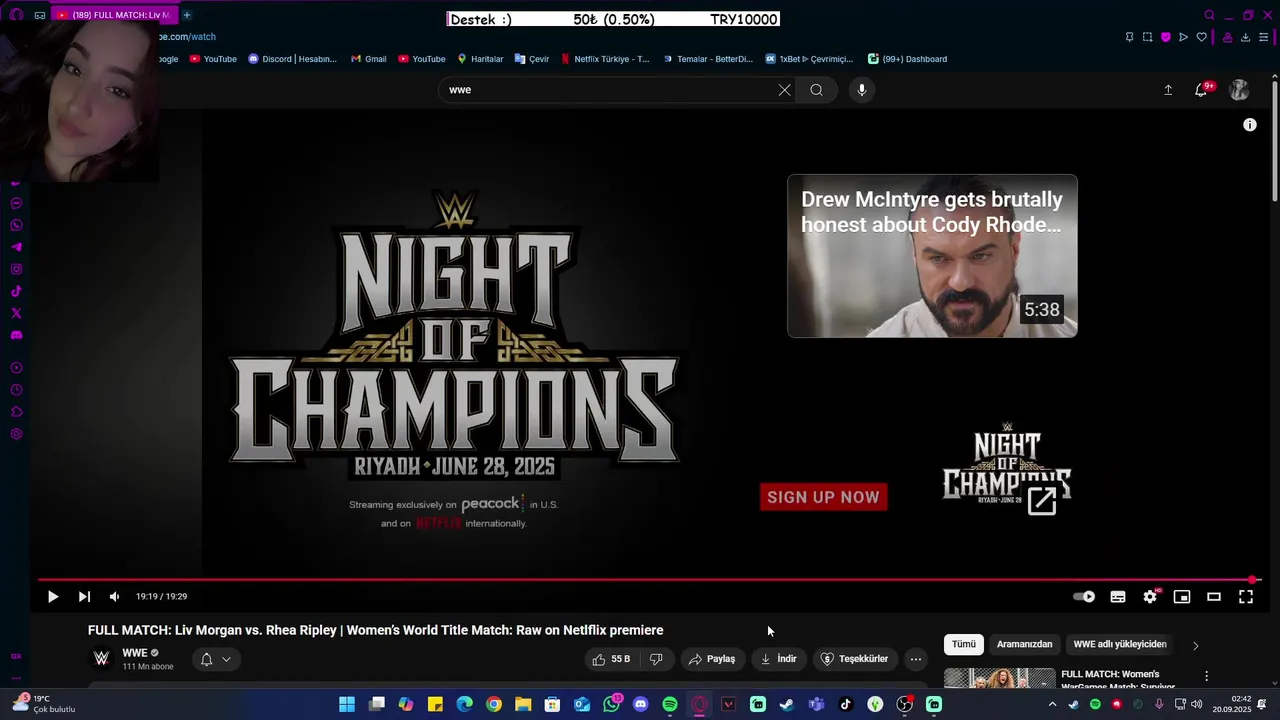Toggle autoplay switch
Viewport: 1280px width, 720px height.
[1084, 597]
